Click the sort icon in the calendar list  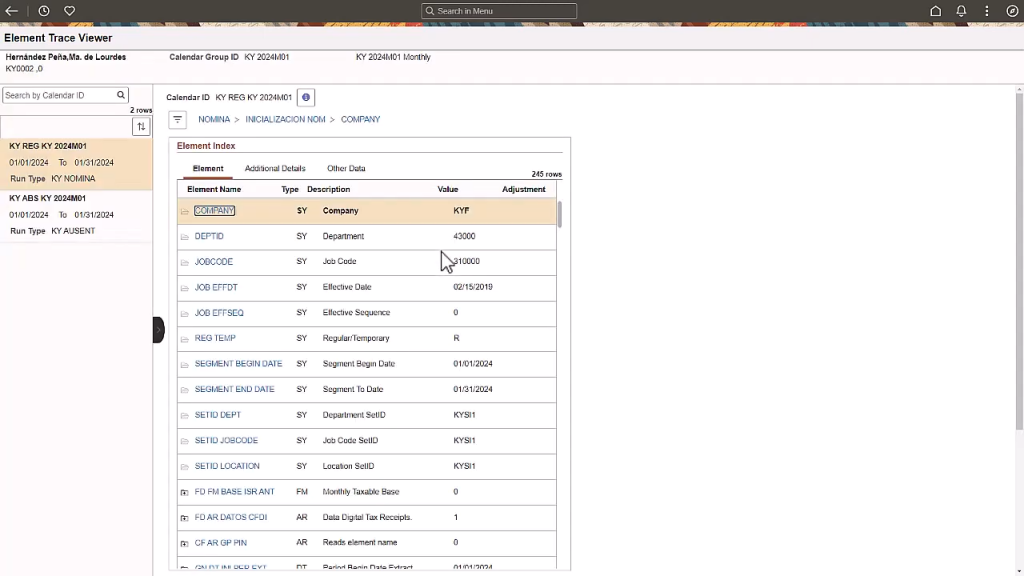(x=141, y=127)
